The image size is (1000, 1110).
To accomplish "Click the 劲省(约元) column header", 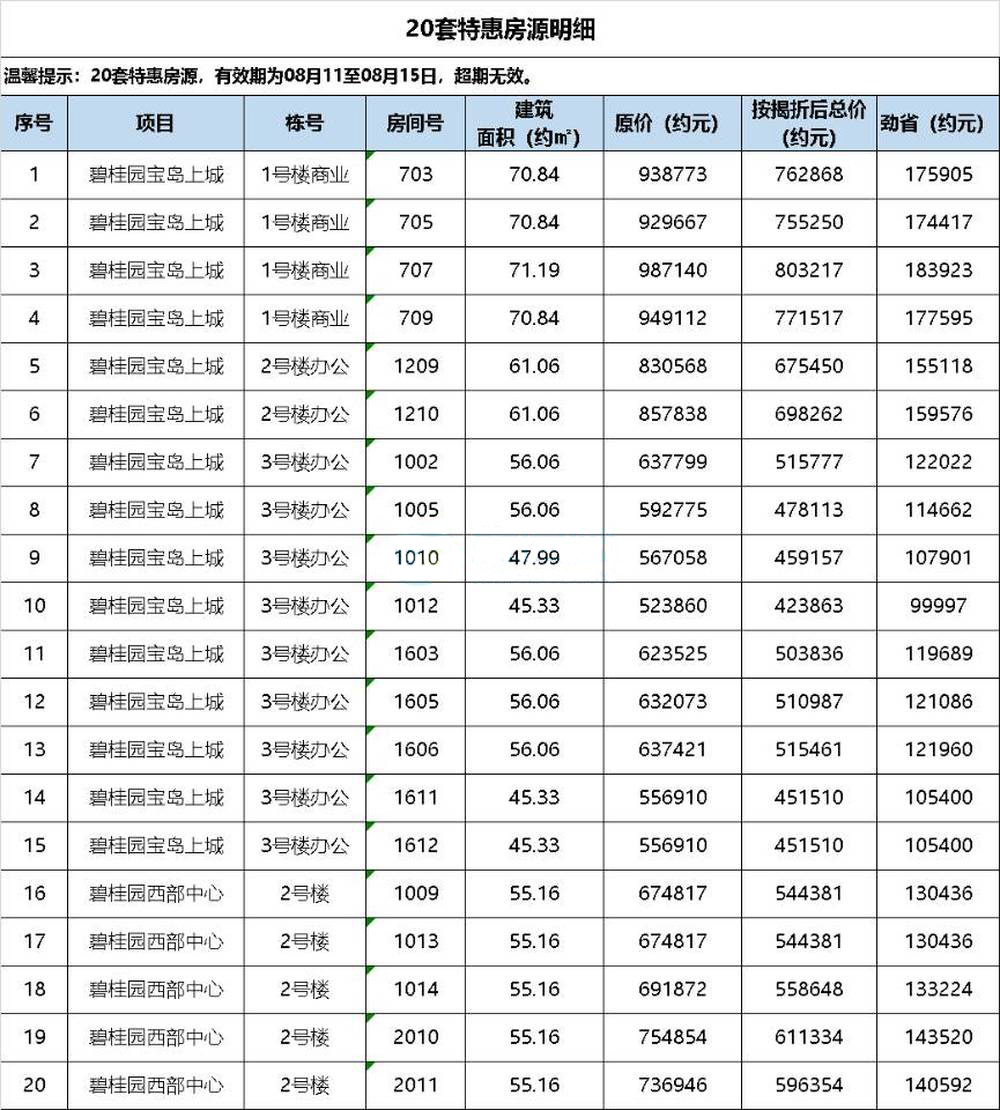I will click(x=938, y=123).
